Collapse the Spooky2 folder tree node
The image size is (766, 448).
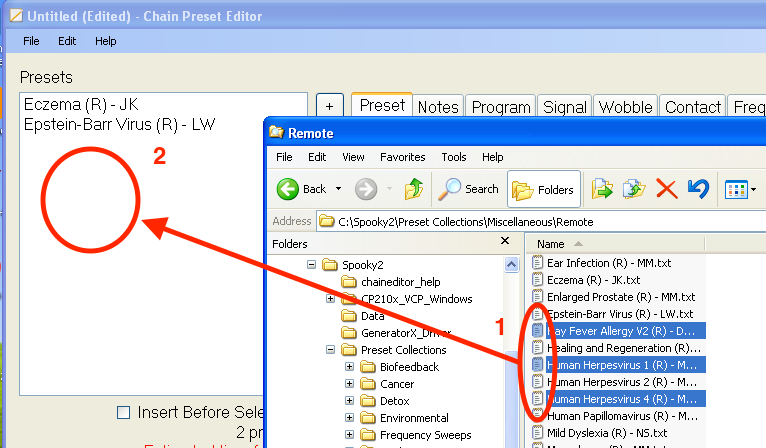pos(311,264)
